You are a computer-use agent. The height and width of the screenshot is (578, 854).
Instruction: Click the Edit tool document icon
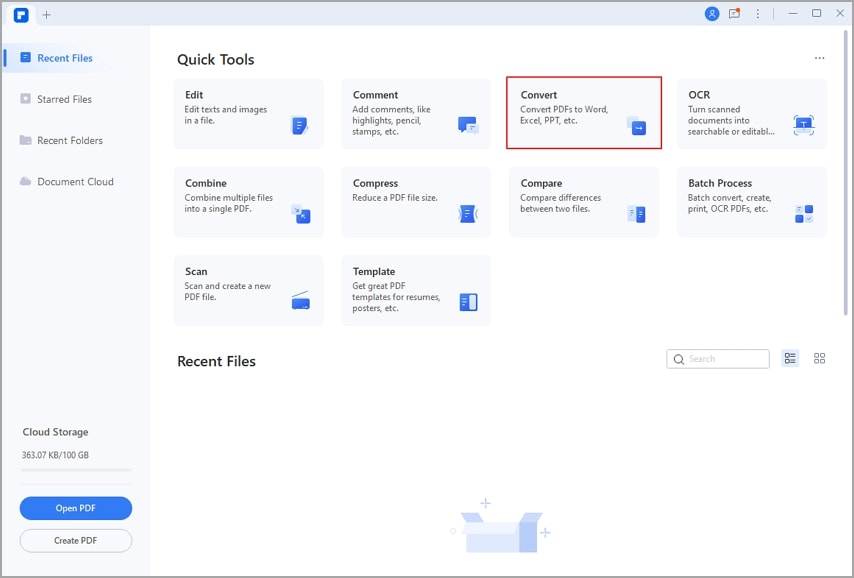(x=300, y=126)
